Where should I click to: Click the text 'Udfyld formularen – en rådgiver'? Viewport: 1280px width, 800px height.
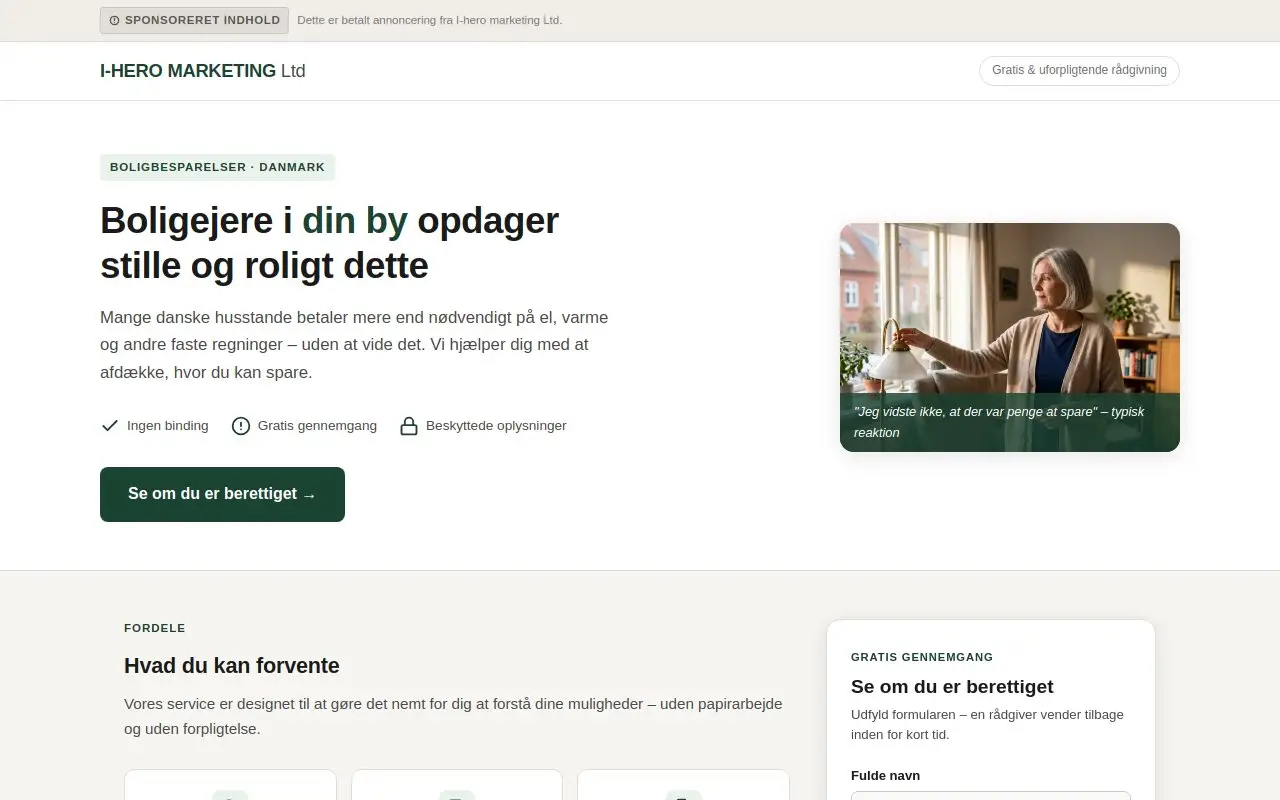[987, 725]
